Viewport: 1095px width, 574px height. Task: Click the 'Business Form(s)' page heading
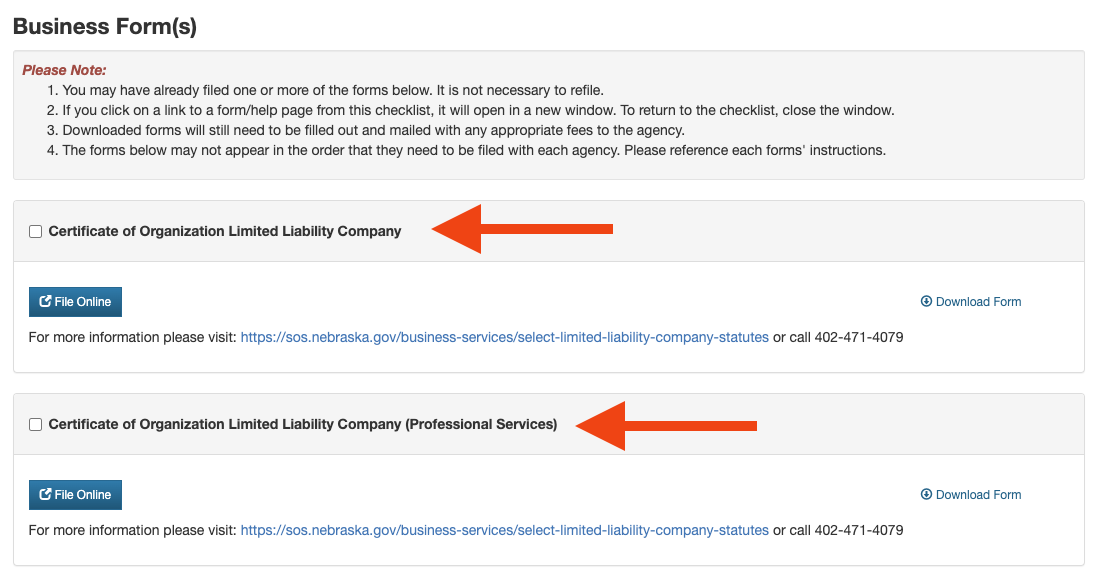coord(105,27)
